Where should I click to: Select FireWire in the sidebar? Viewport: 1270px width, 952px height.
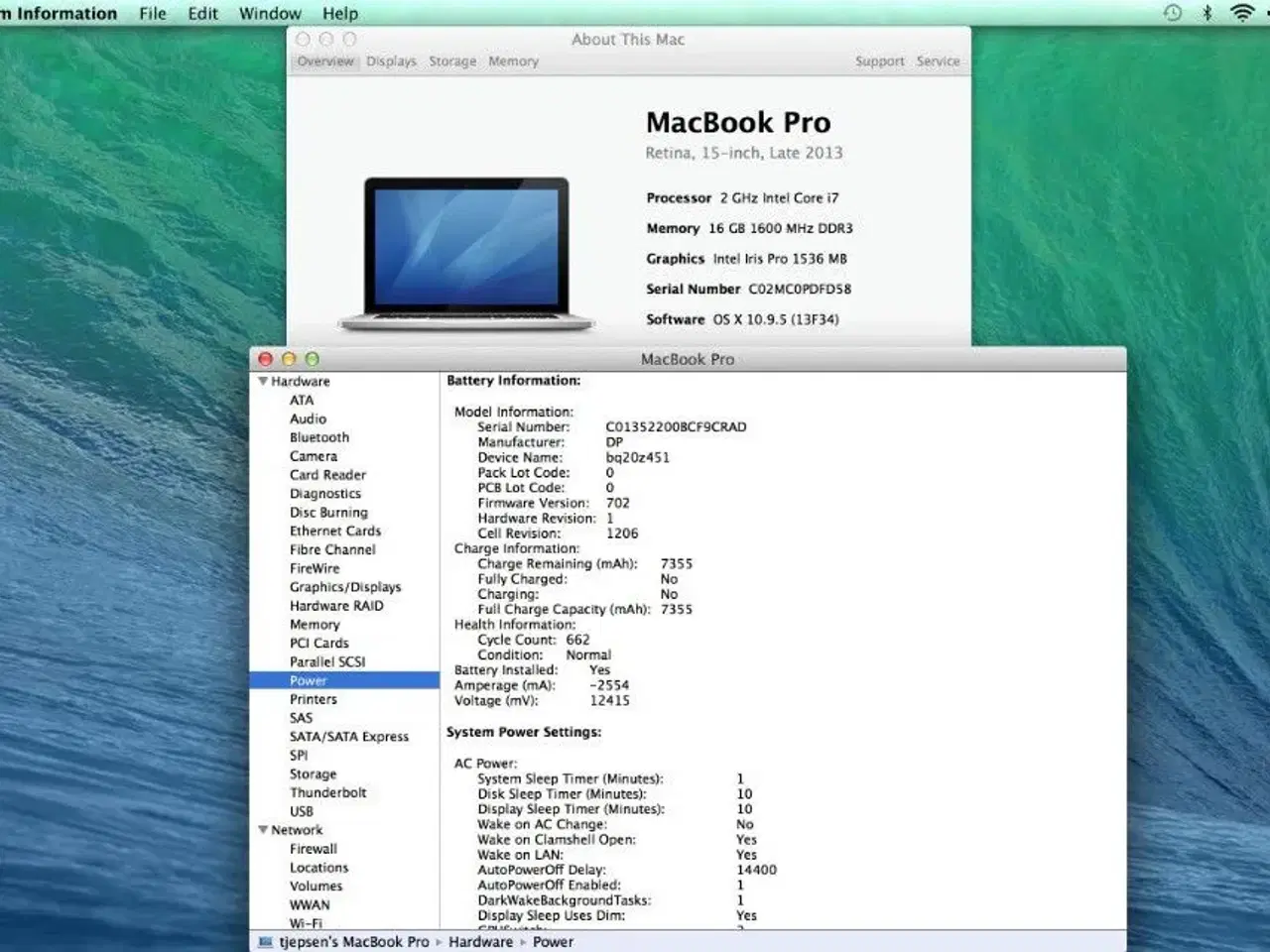point(315,568)
